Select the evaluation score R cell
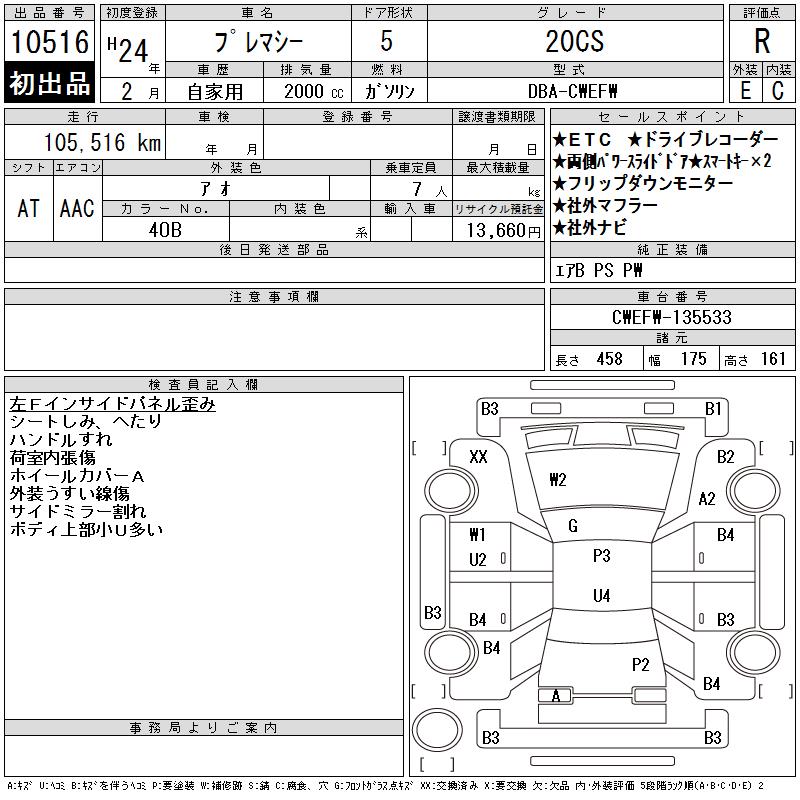This screenshot has width=800, height=800. pyautogui.click(x=762, y=41)
